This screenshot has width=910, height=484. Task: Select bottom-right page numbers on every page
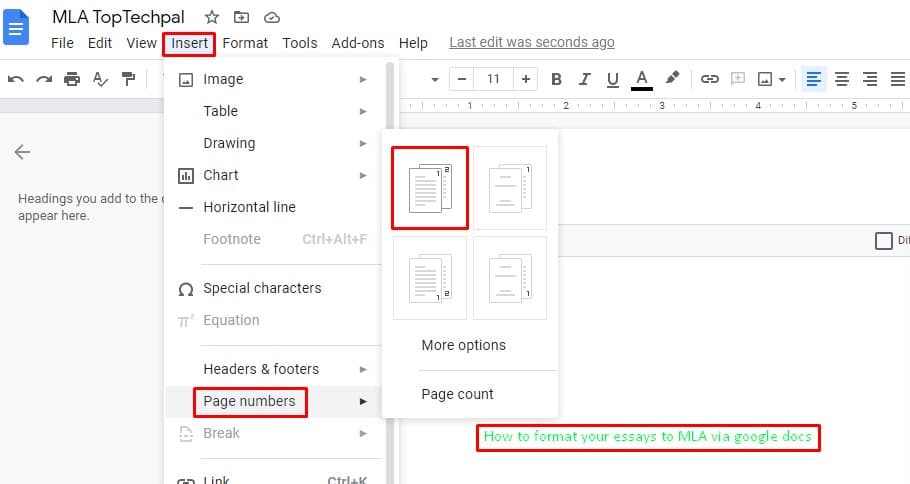(429, 278)
